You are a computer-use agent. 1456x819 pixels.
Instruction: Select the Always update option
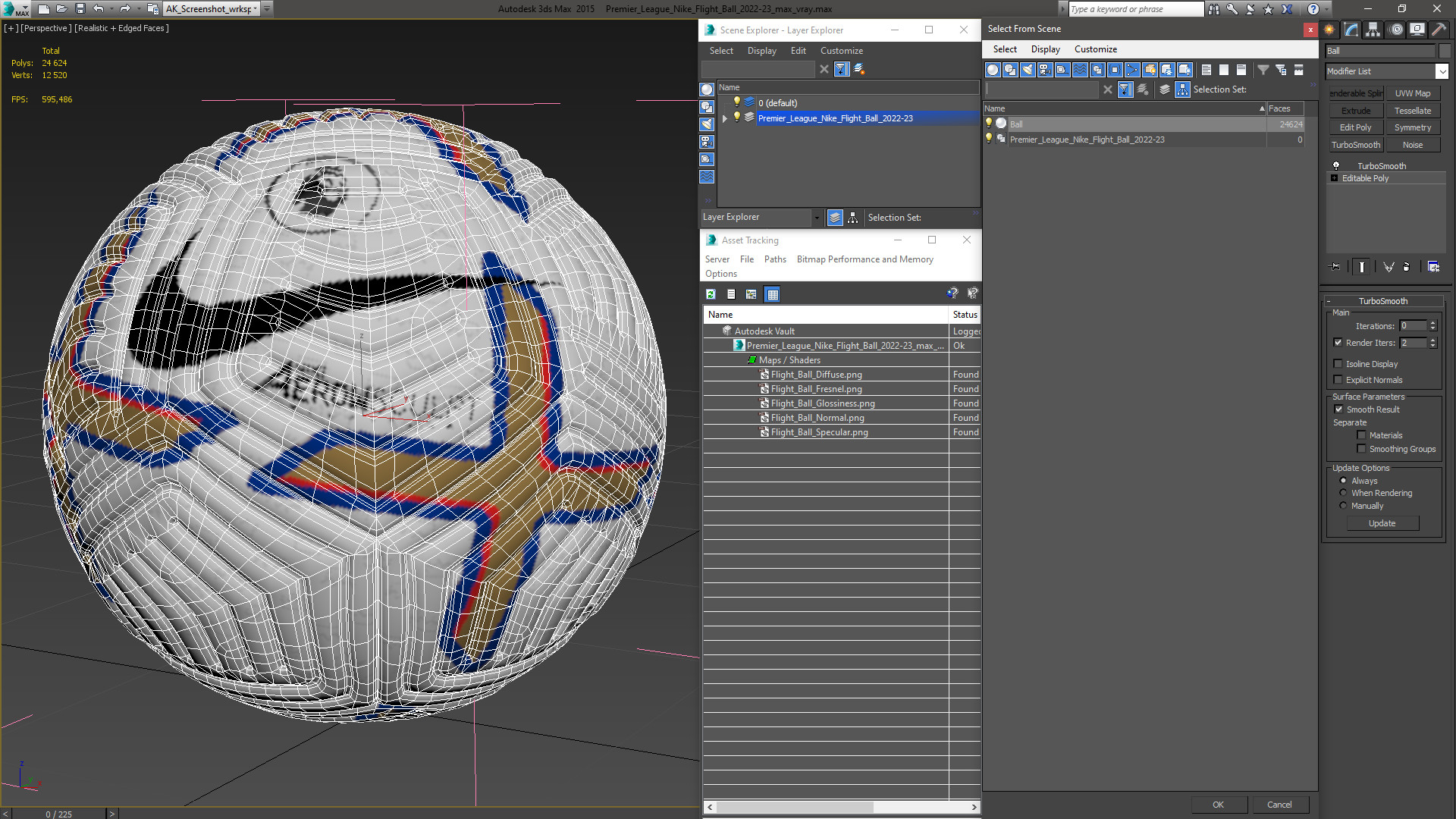pyautogui.click(x=1343, y=481)
